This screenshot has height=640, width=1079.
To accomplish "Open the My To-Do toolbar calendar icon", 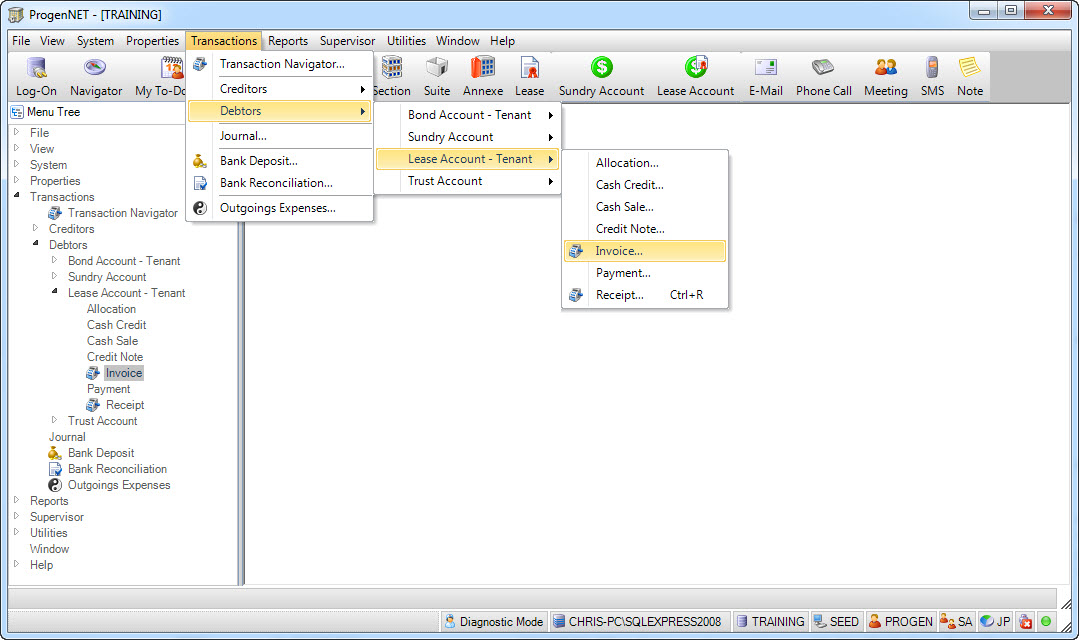I will click(172, 67).
